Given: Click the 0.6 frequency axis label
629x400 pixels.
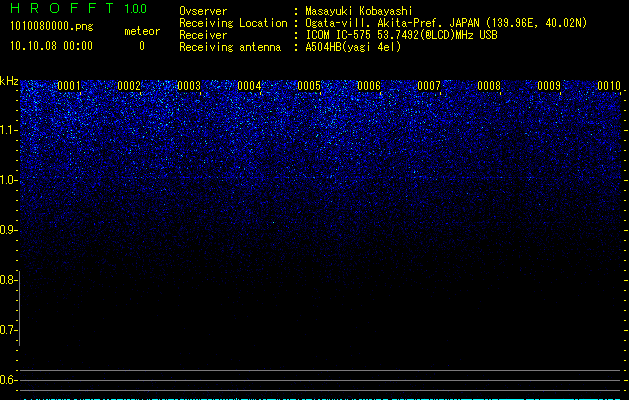Looking at the screenshot, I should 8,380.
